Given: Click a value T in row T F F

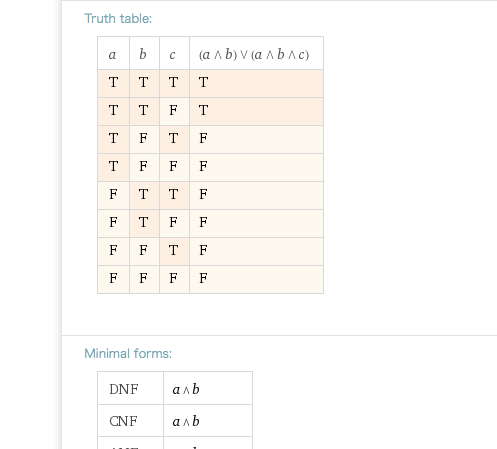Looking at the screenshot, I should pos(113,166).
